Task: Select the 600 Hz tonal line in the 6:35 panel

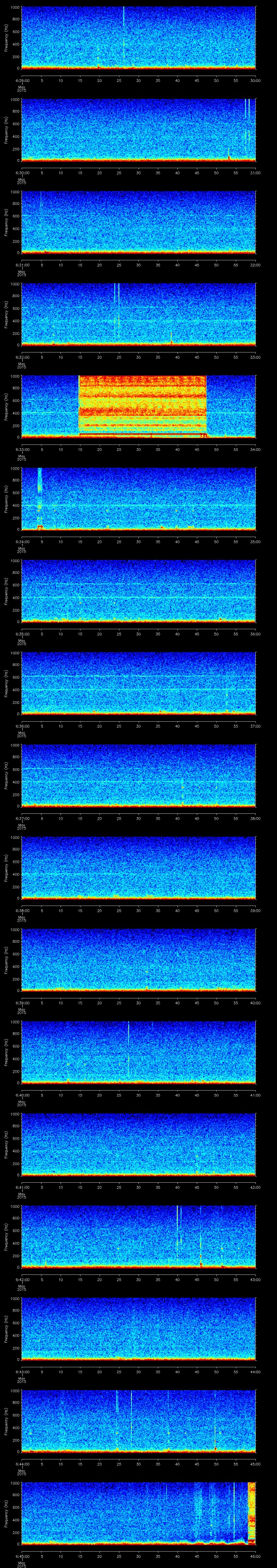Action: tap(138, 584)
